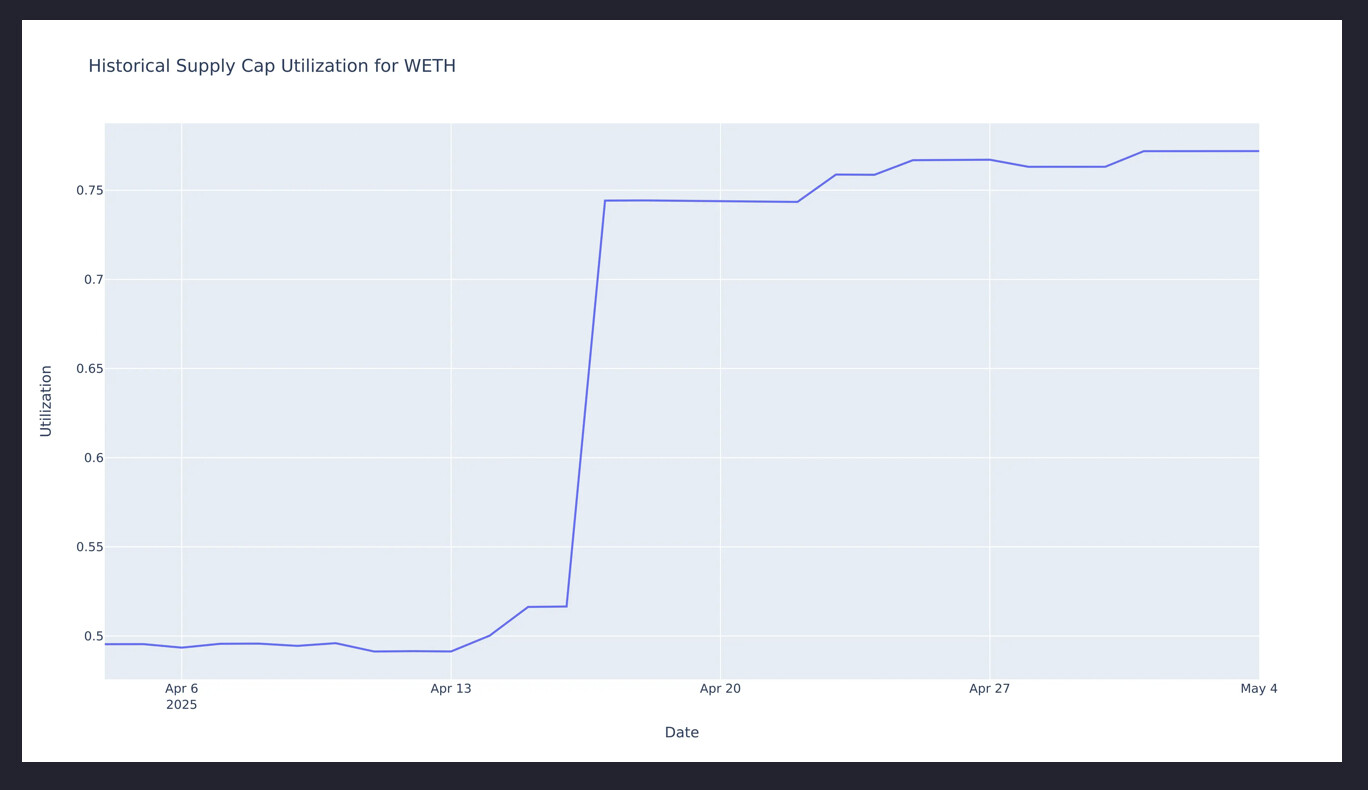Click the 0.65 y-axis tick label
The height and width of the screenshot is (790, 1368).
tap(89, 369)
